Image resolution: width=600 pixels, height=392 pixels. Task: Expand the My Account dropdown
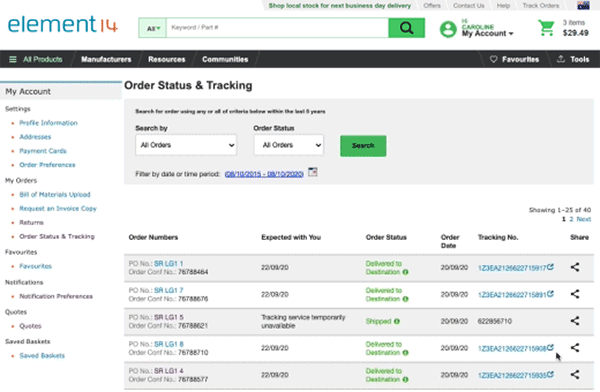[487, 34]
